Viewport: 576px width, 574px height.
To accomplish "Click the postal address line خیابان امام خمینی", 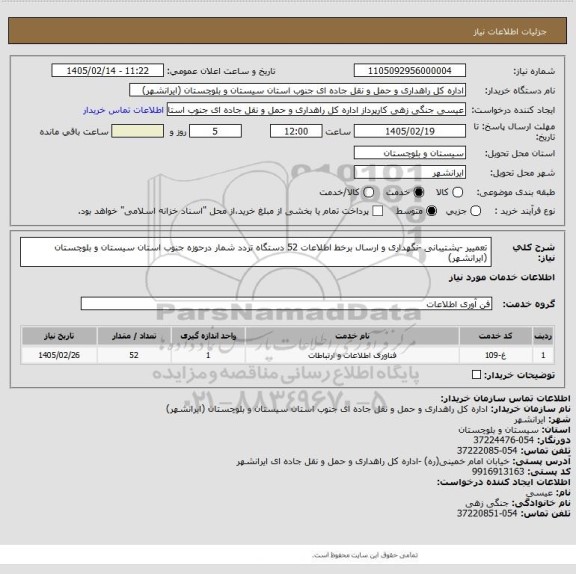I will [x=373, y=461].
